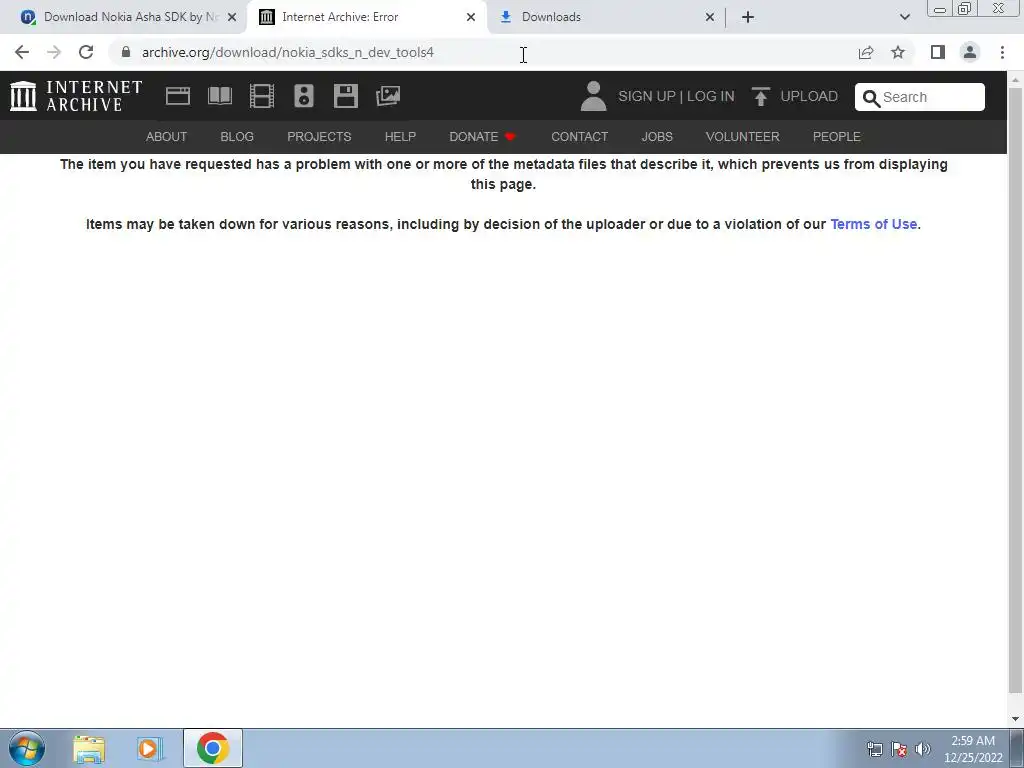1024x768 pixels.
Task: Open the DONATE menu item
Action: [x=483, y=136]
